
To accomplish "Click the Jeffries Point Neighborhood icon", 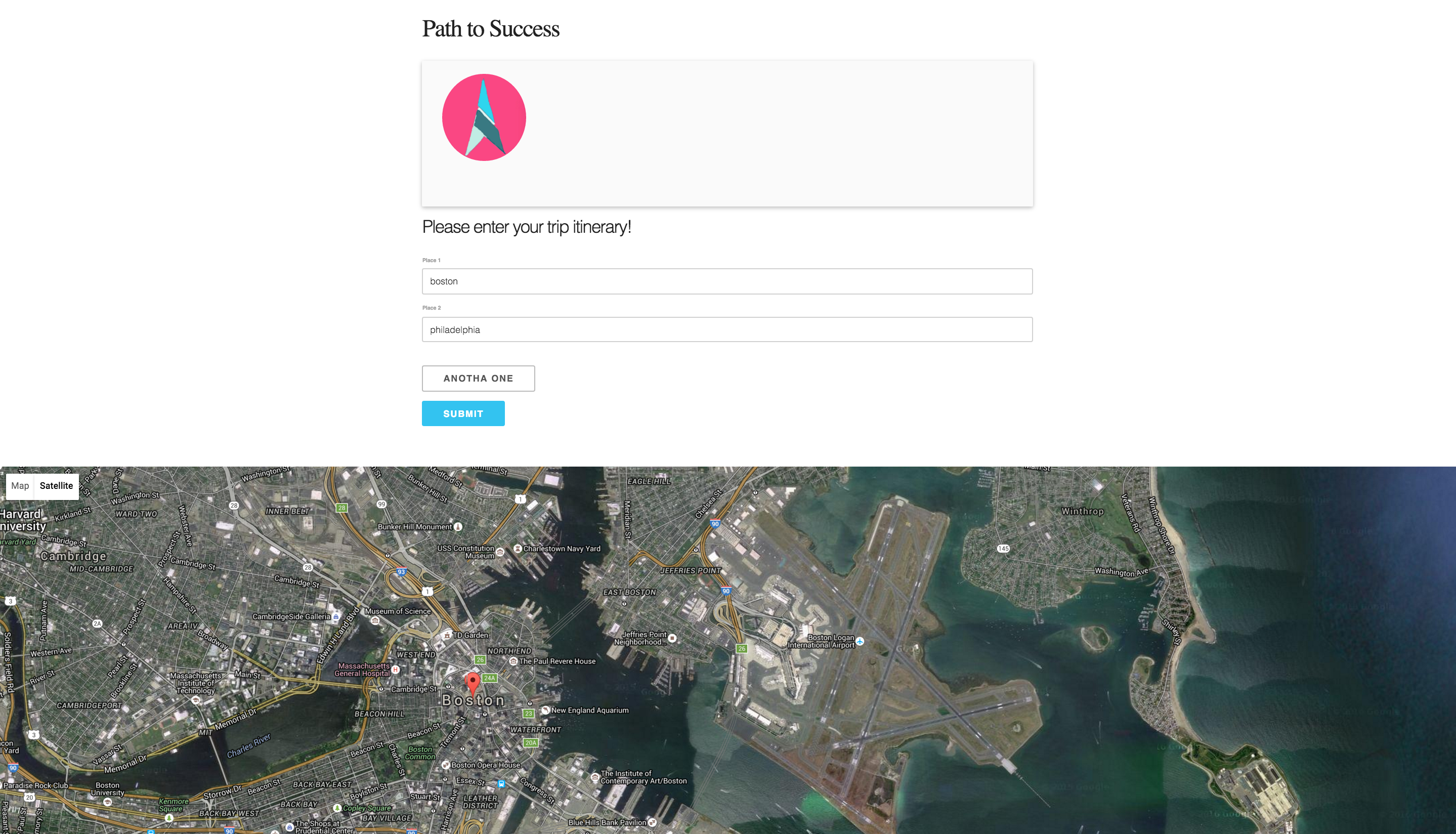I will (672, 638).
